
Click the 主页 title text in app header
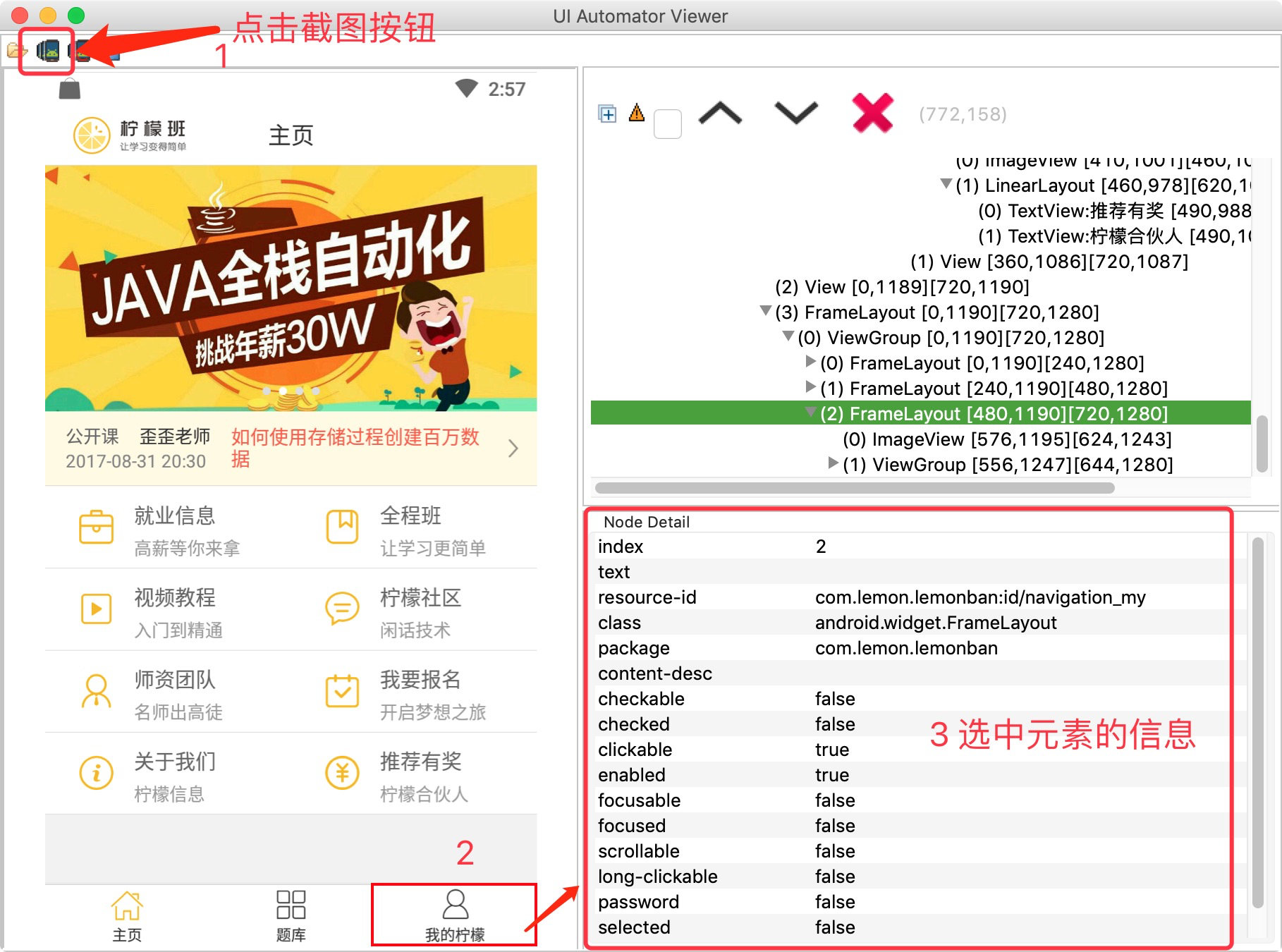[x=291, y=135]
